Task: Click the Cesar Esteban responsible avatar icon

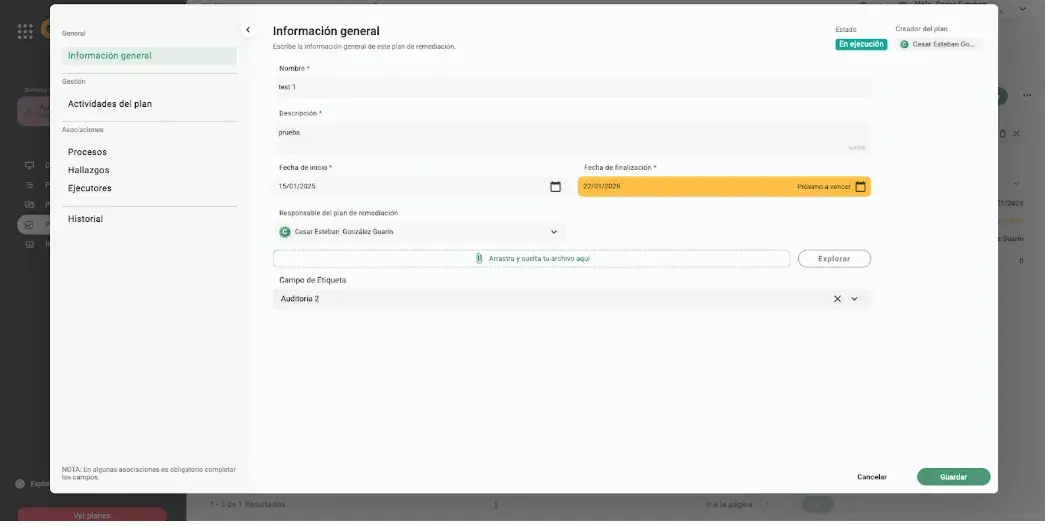Action: (x=285, y=232)
